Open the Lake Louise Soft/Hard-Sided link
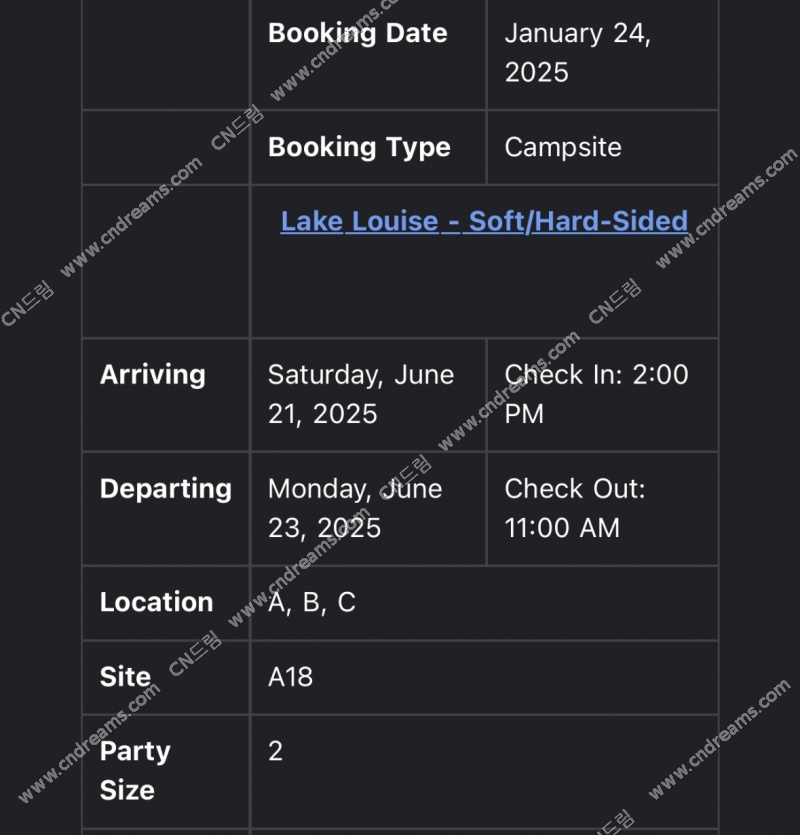 click(484, 221)
